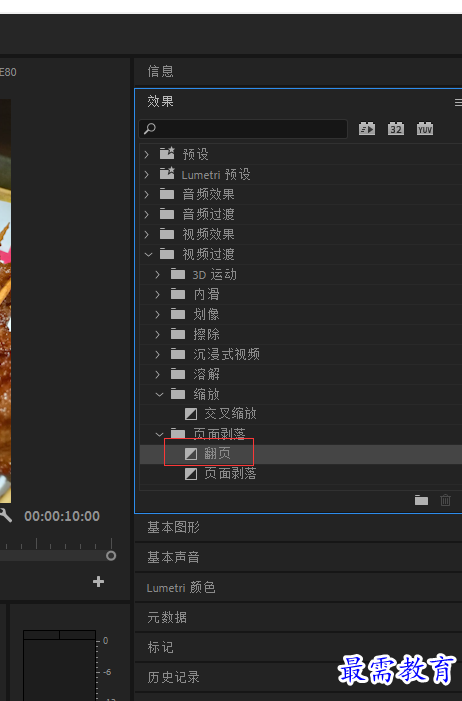462x701 pixels.
Task: Toggle the YUV effects filter icon
Action: coord(425,129)
